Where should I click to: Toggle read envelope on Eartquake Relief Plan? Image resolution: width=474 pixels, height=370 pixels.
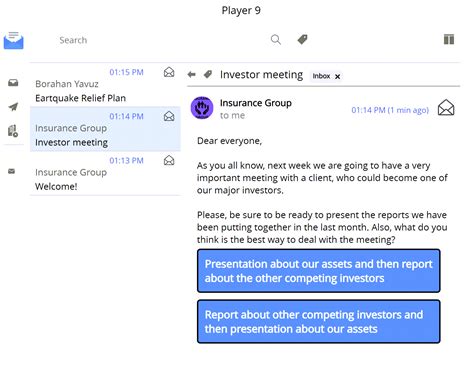(x=169, y=72)
